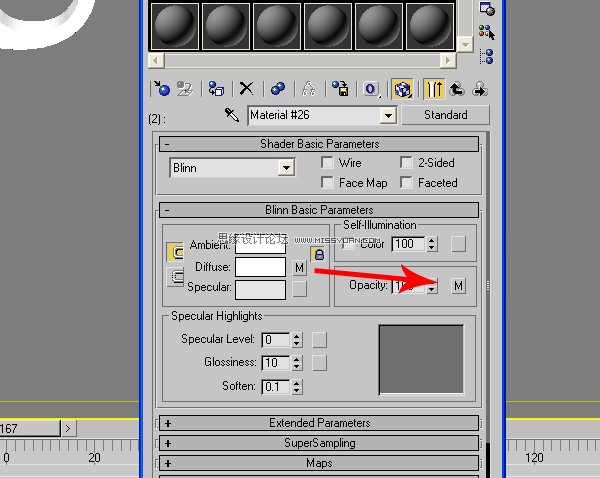
Task: Click Self-Illumination spinner arrows
Action: tap(432, 244)
